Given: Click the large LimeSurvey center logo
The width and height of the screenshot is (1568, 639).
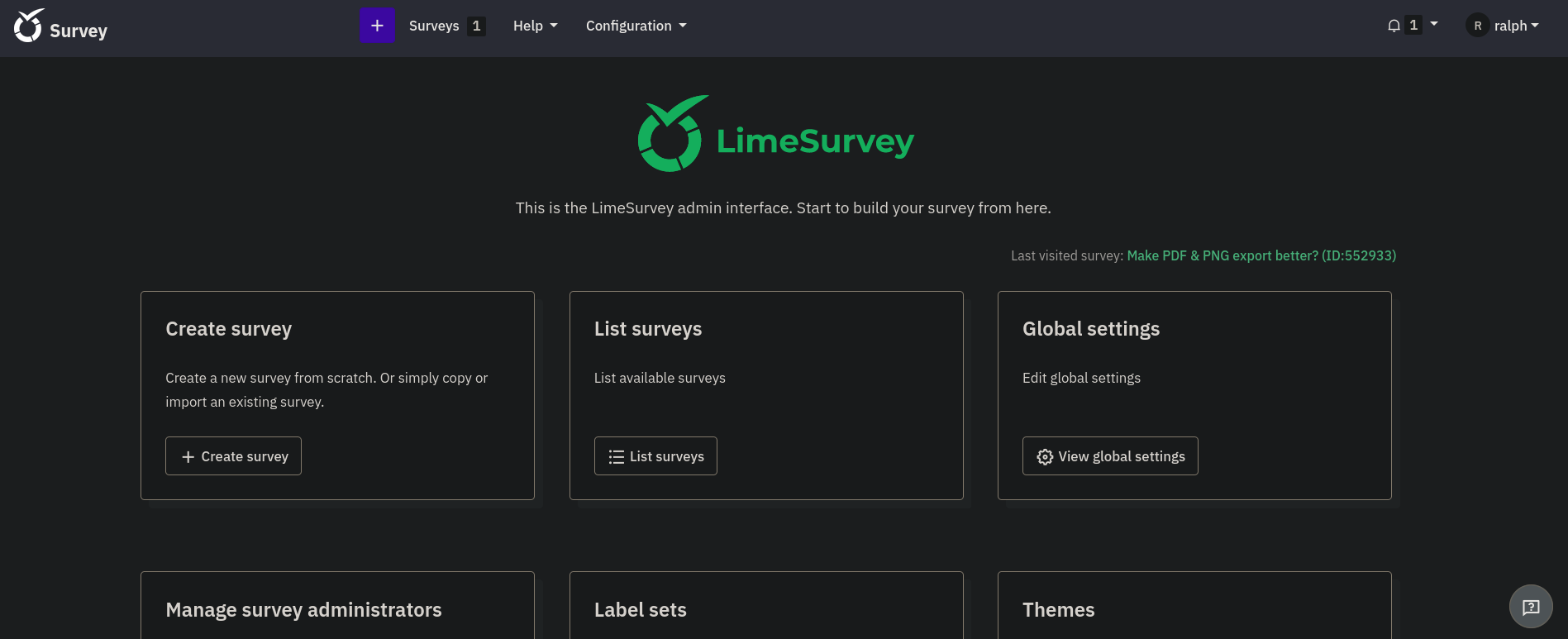Looking at the screenshot, I should [x=775, y=134].
